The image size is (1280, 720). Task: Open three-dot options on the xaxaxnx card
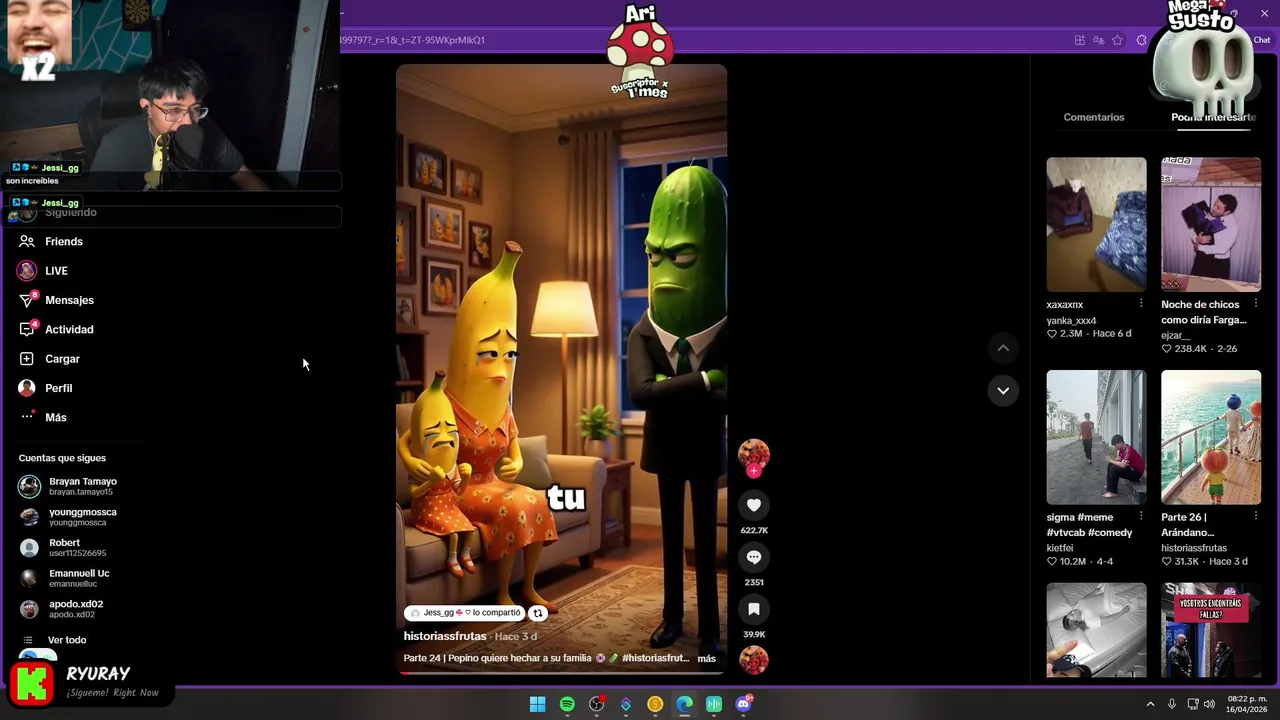pyautogui.click(x=1140, y=304)
